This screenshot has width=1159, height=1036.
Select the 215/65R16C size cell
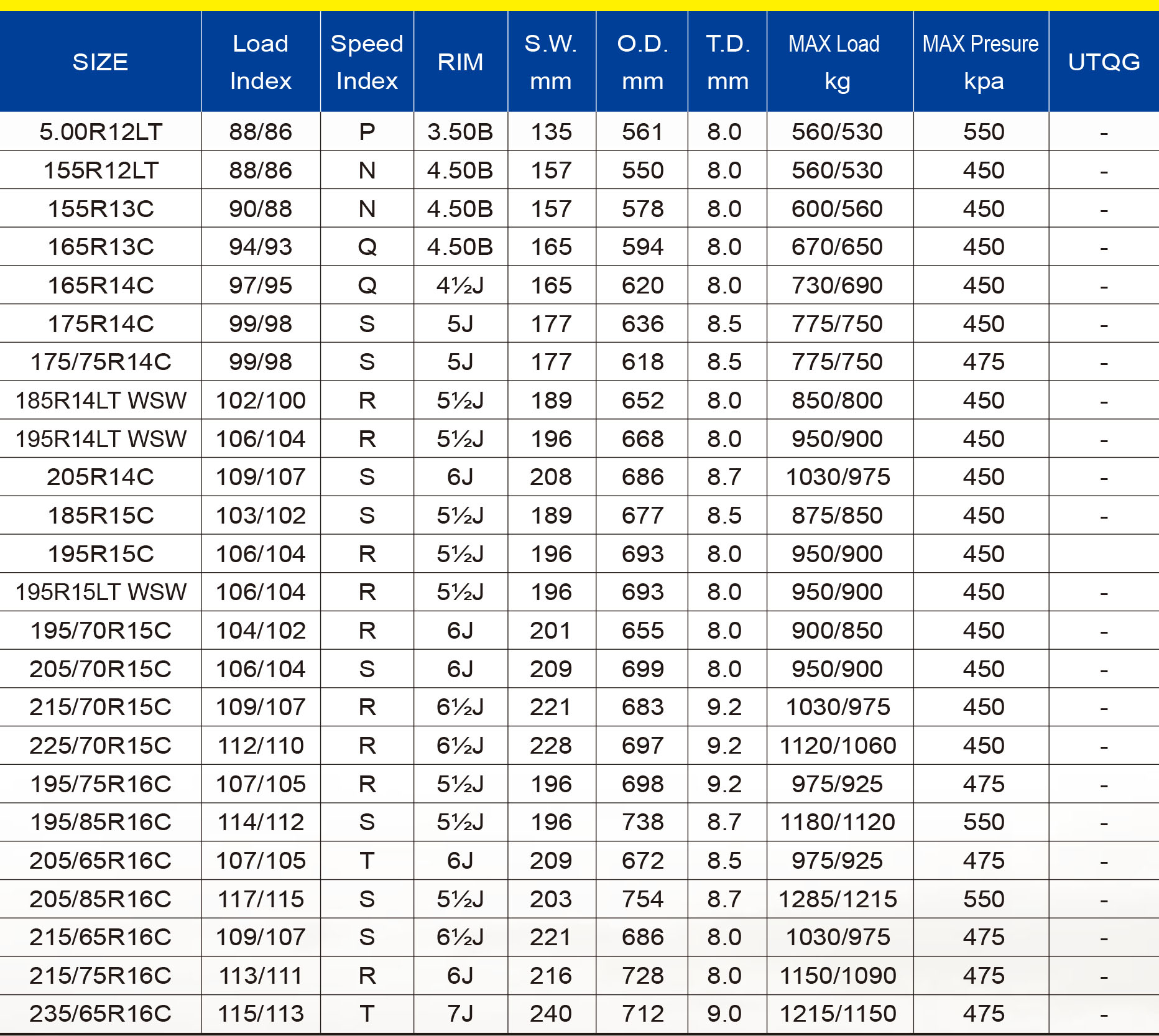100,937
